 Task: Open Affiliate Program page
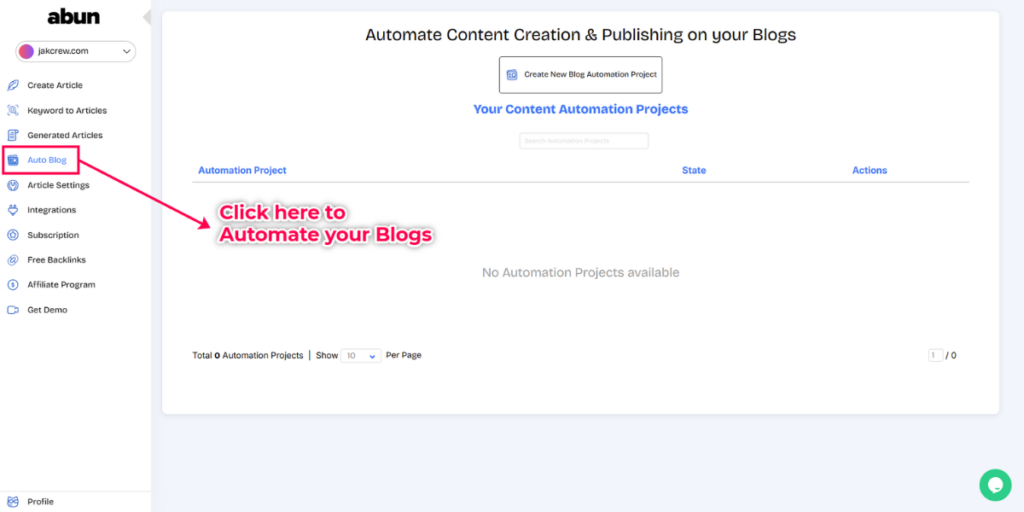point(61,285)
